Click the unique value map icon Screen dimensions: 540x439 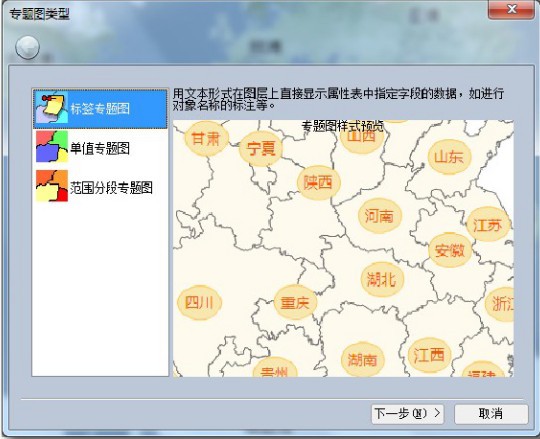click(x=52, y=147)
